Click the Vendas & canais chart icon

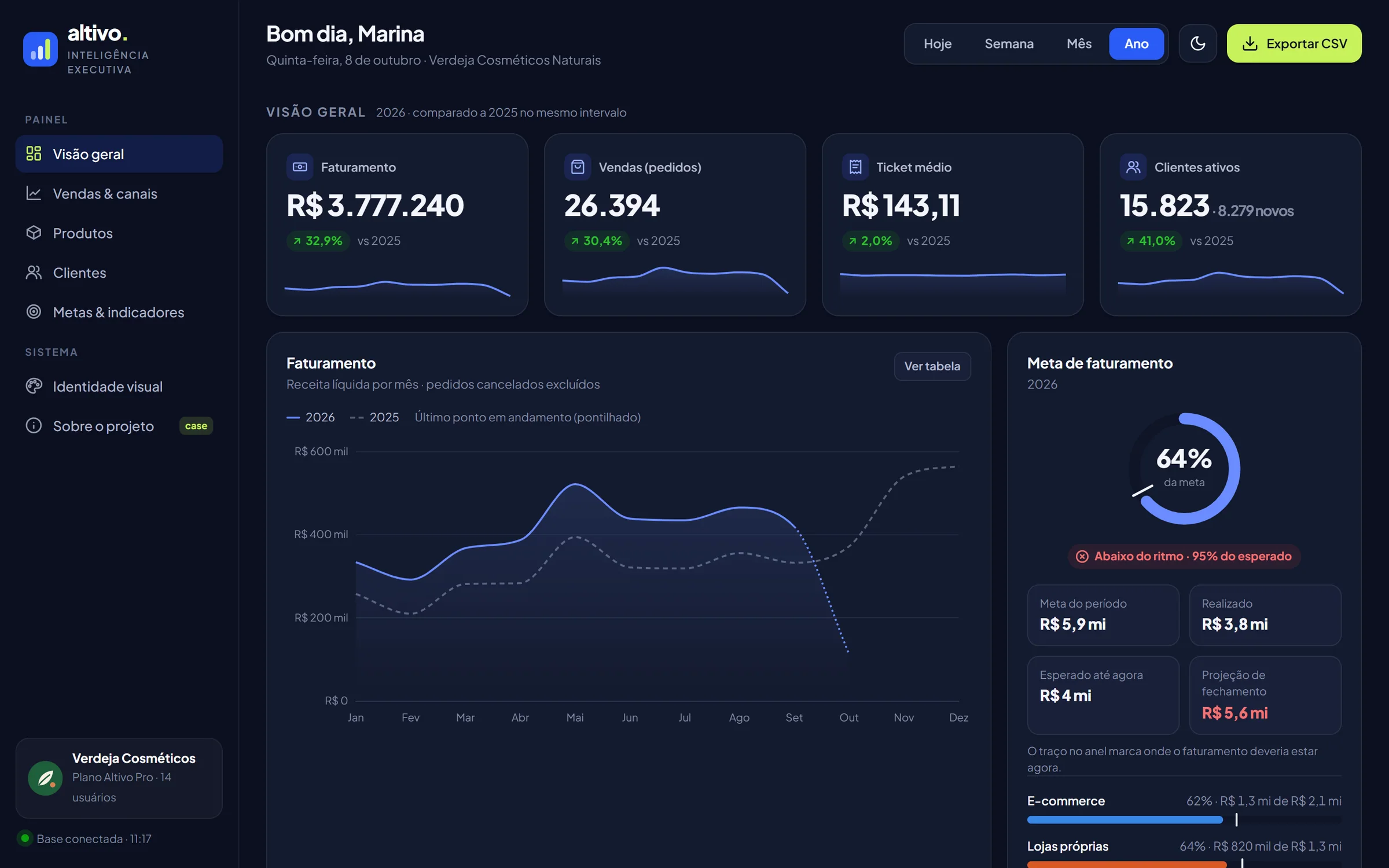34,193
